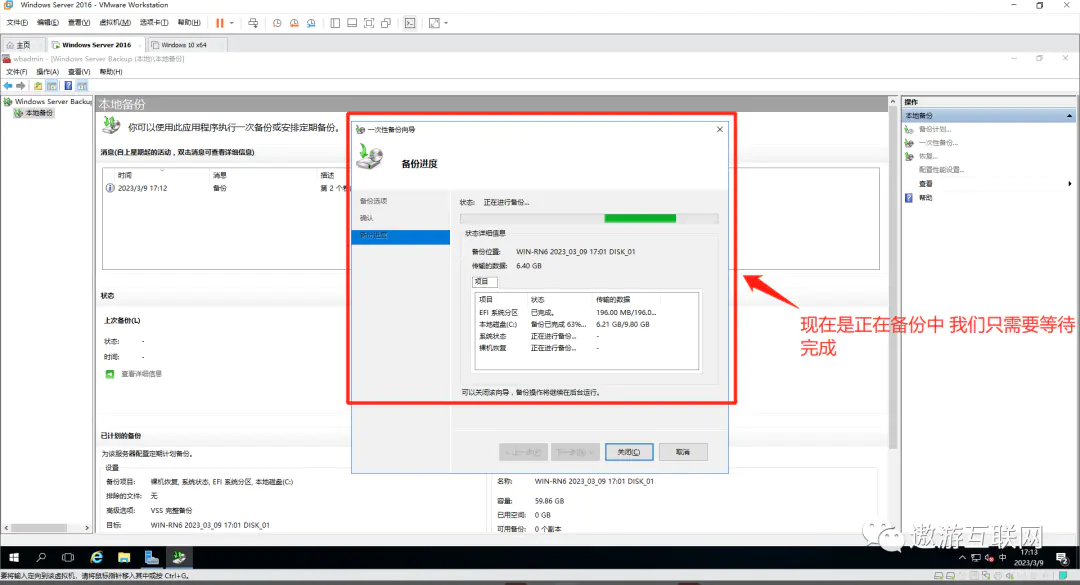Click the 取消 button in wizard
Viewport: 1080px width, 585px height.
point(683,452)
